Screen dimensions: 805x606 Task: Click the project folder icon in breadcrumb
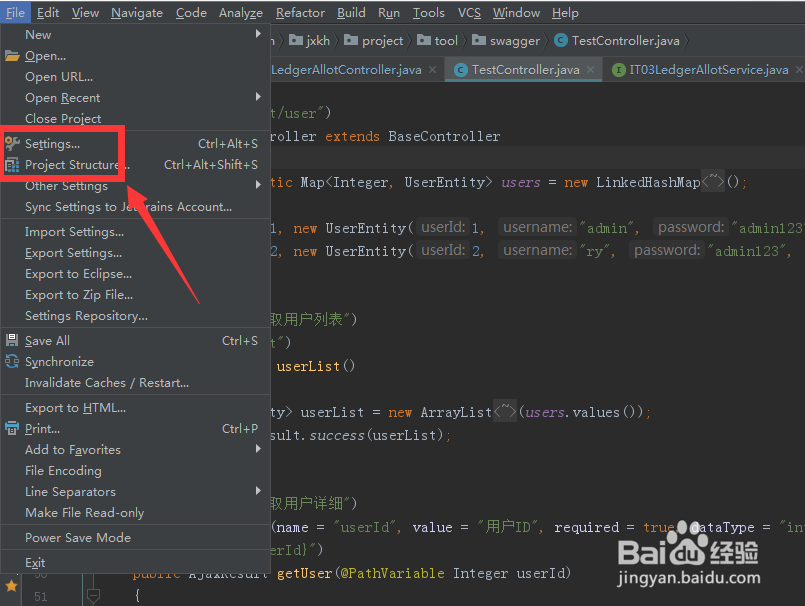coord(351,40)
